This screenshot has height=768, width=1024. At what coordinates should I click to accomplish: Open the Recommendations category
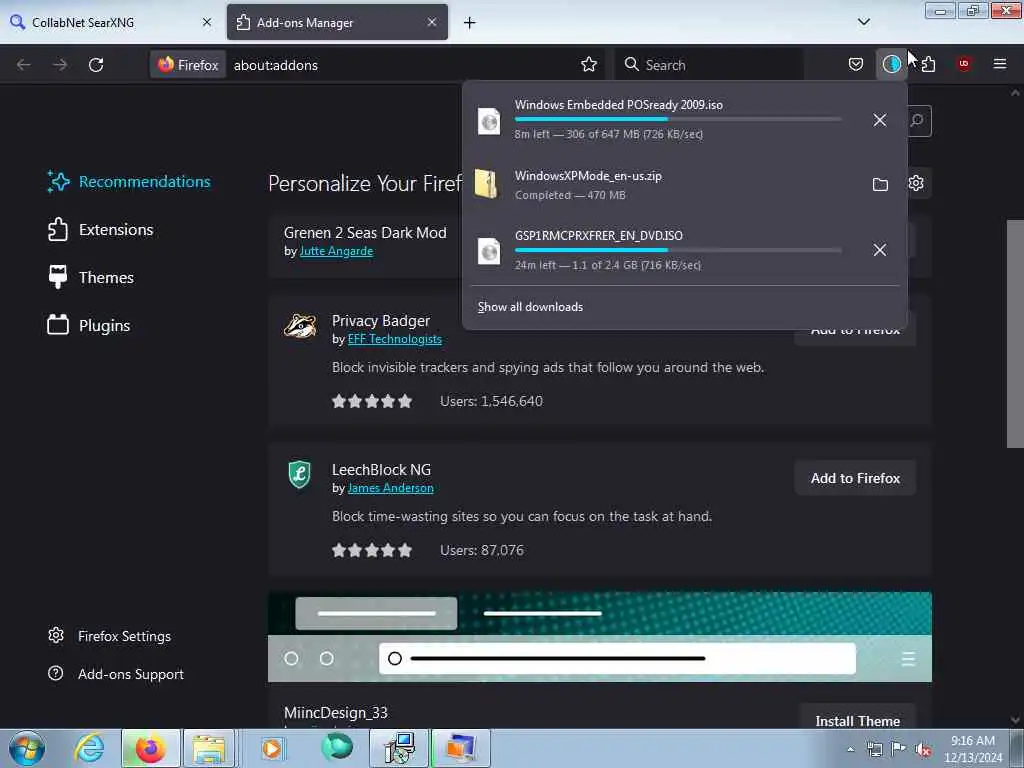click(x=129, y=182)
